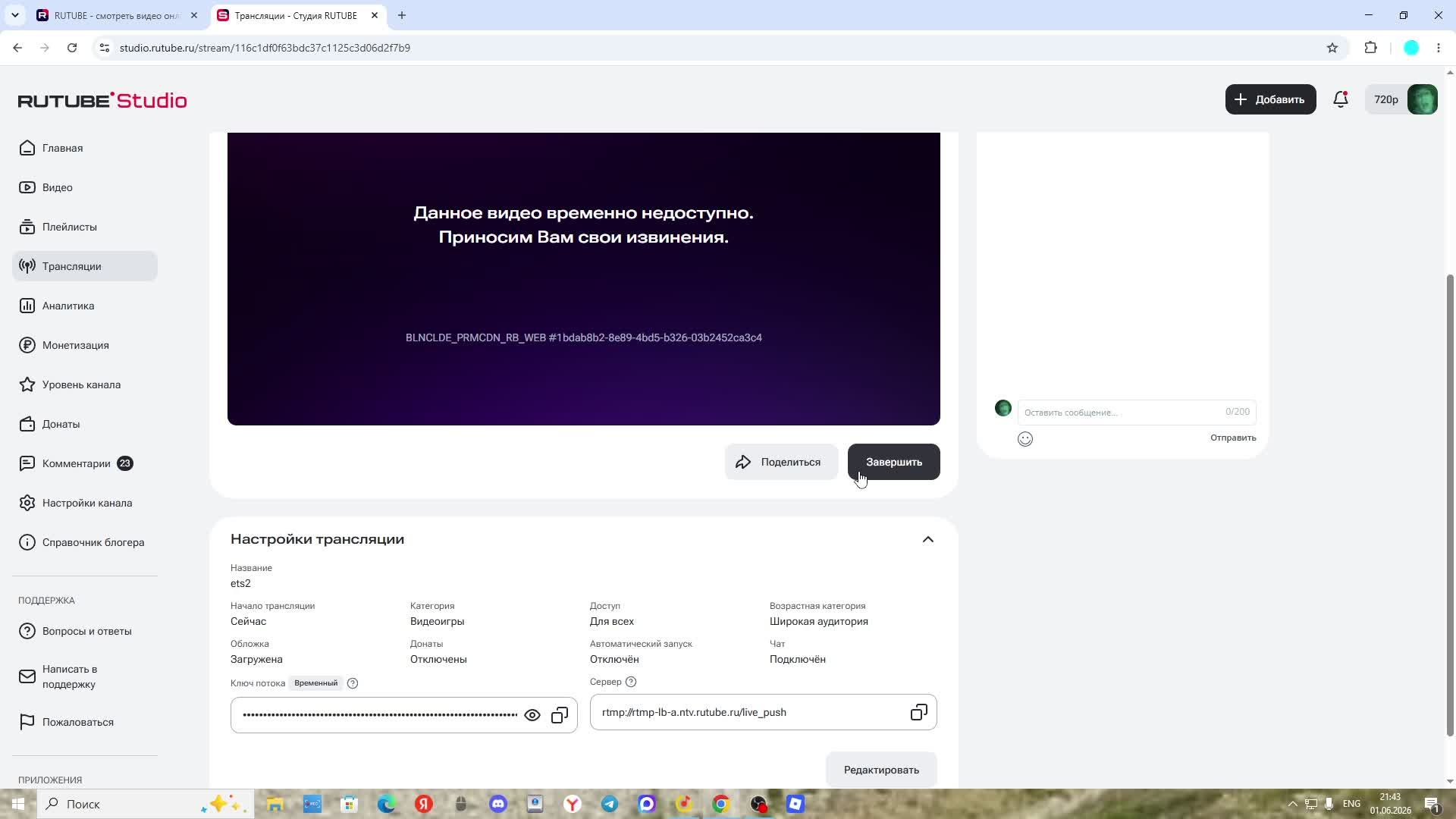Click the address bar URL
The width and height of the screenshot is (1456, 819).
tap(265, 48)
